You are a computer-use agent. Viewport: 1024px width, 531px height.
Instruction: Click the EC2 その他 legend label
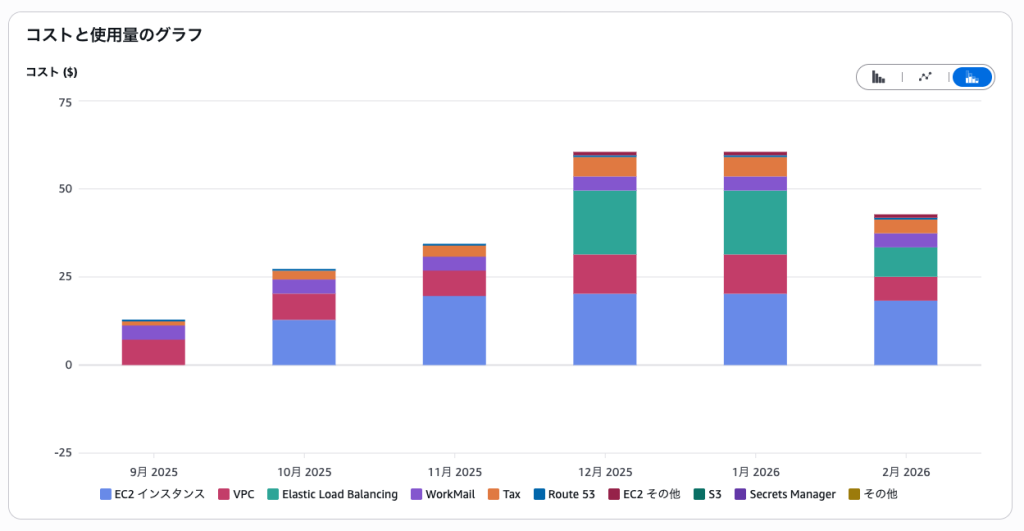pos(651,494)
